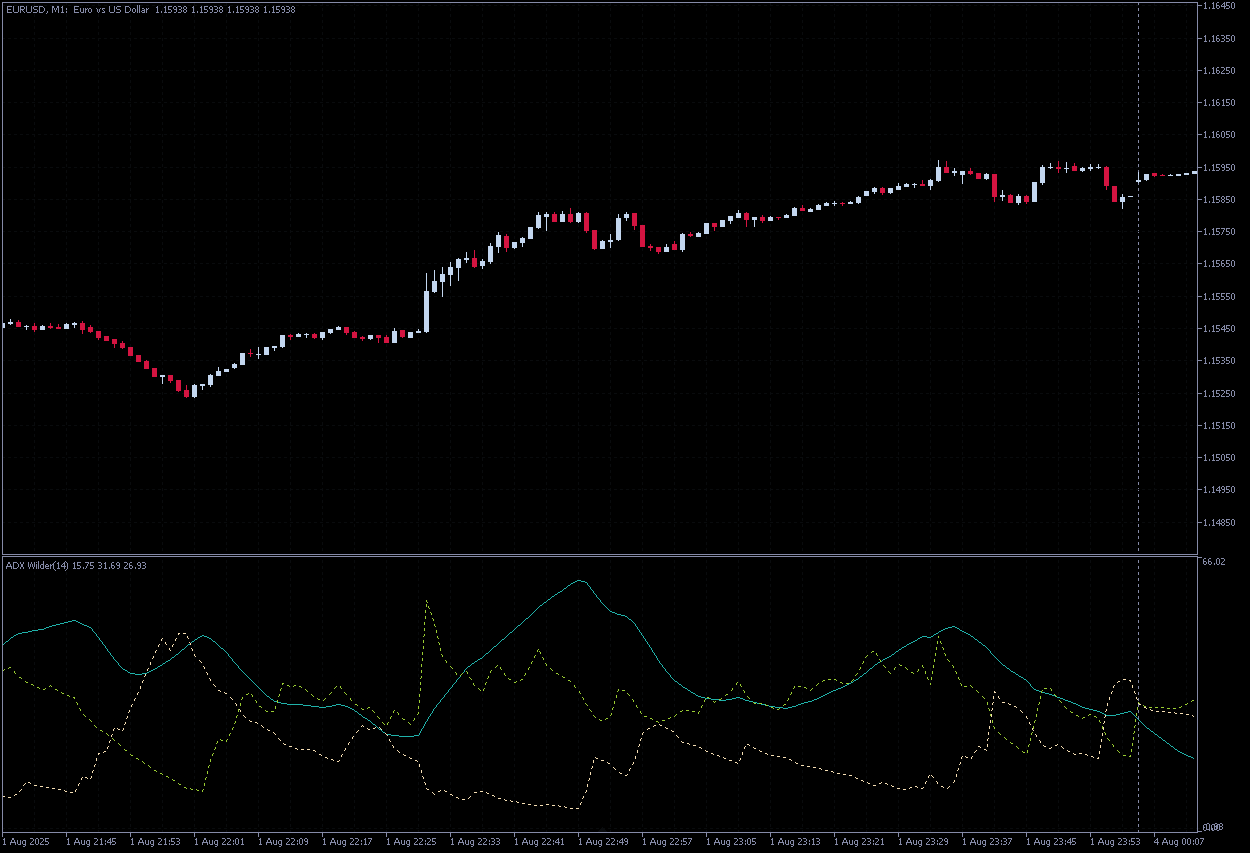The height and width of the screenshot is (853, 1250).
Task: Click the last candle at the chart's right edge
Action: point(1194,173)
